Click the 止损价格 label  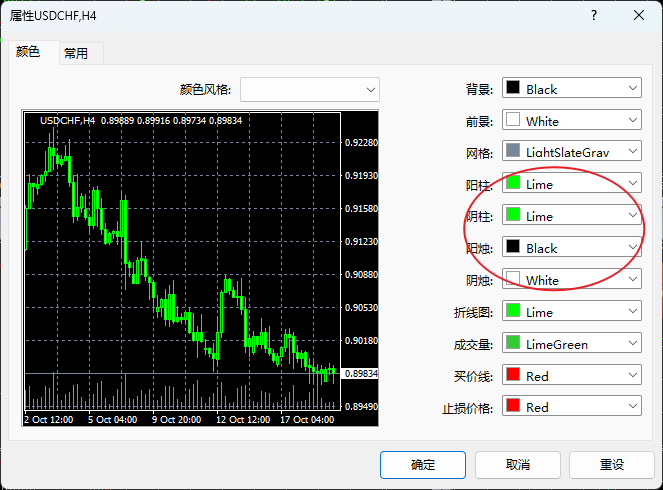pos(467,408)
